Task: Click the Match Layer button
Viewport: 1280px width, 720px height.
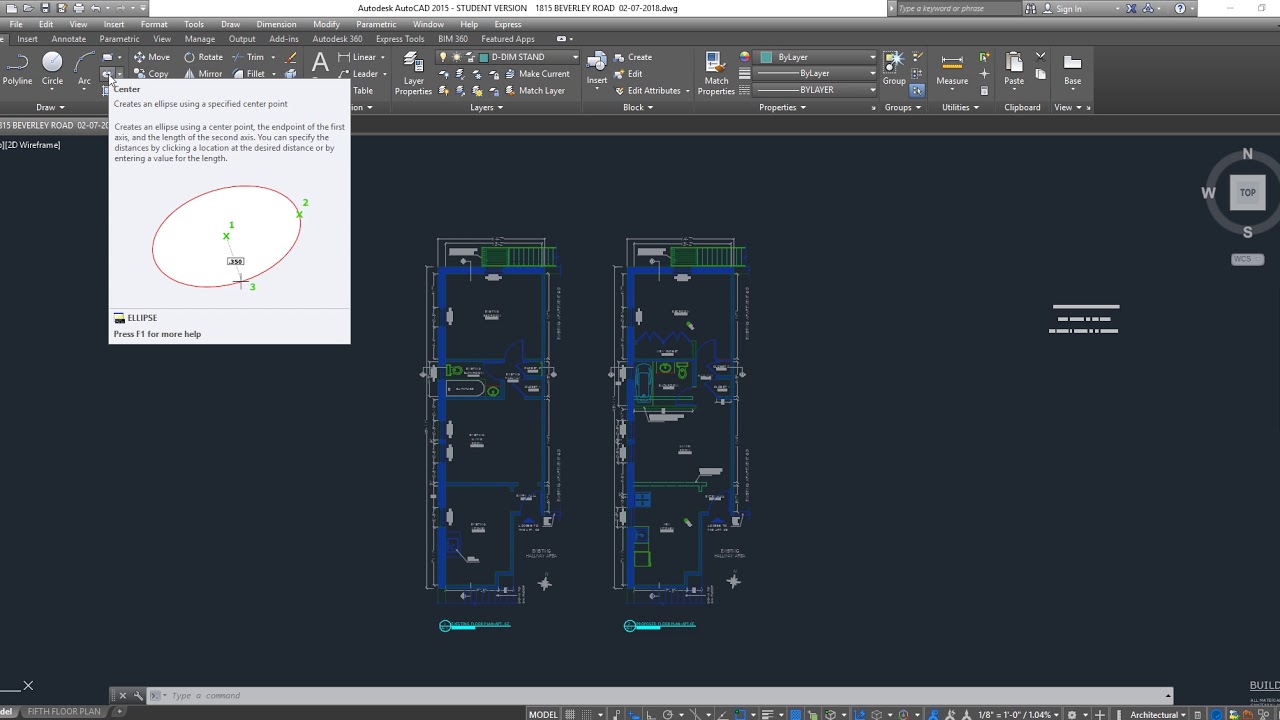Action: [533, 90]
